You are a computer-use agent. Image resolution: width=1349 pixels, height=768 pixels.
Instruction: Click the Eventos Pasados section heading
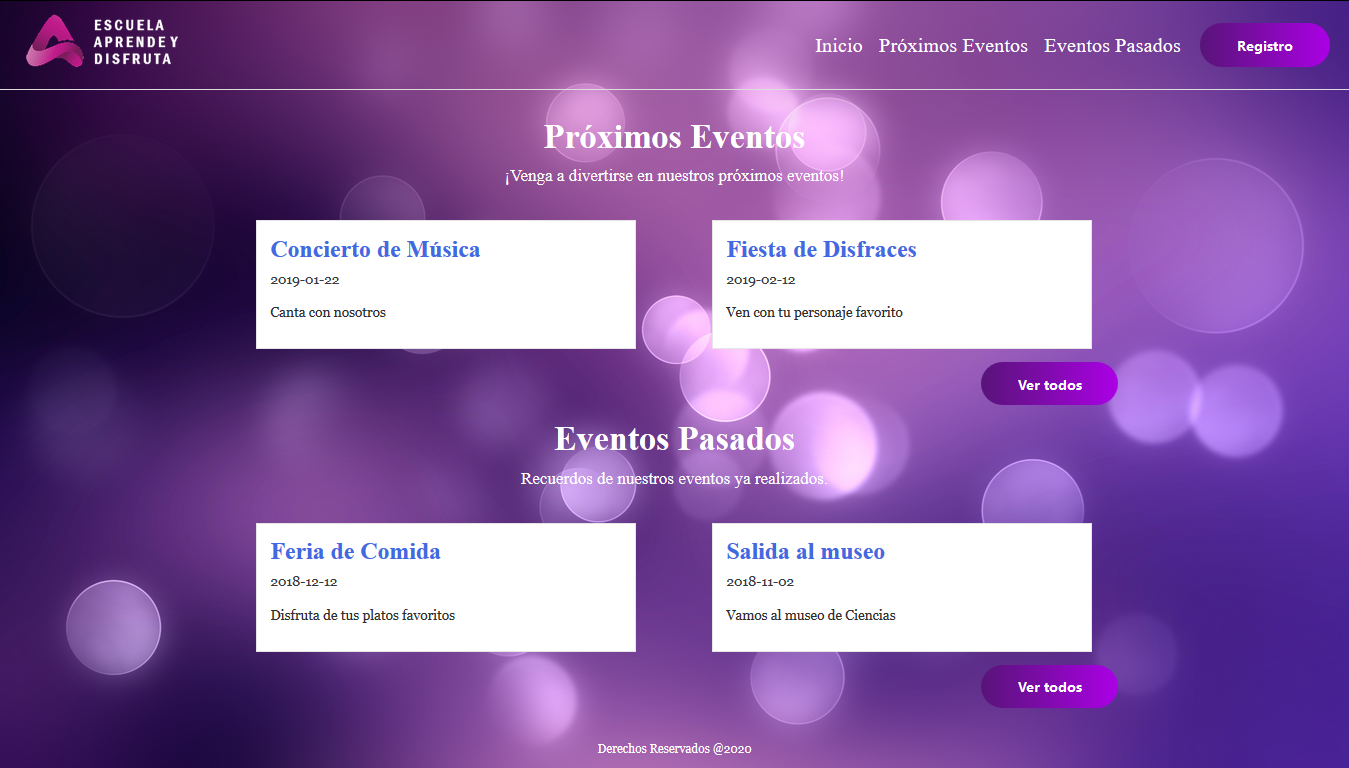[675, 438]
